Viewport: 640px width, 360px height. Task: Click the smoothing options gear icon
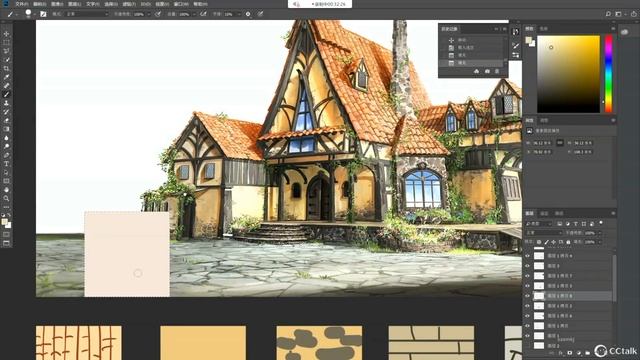248,14
